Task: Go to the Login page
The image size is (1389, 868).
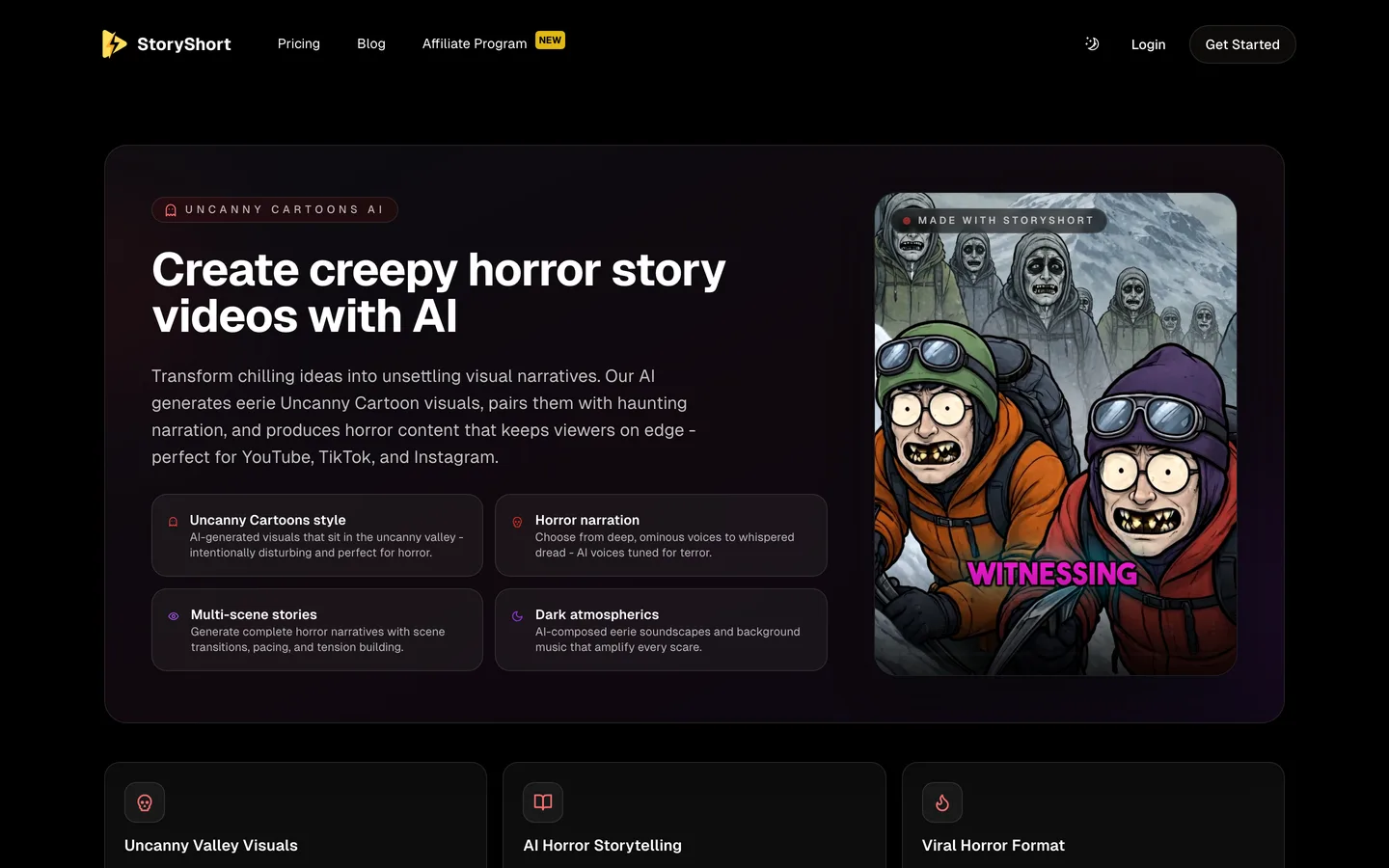Action: pos(1148,44)
